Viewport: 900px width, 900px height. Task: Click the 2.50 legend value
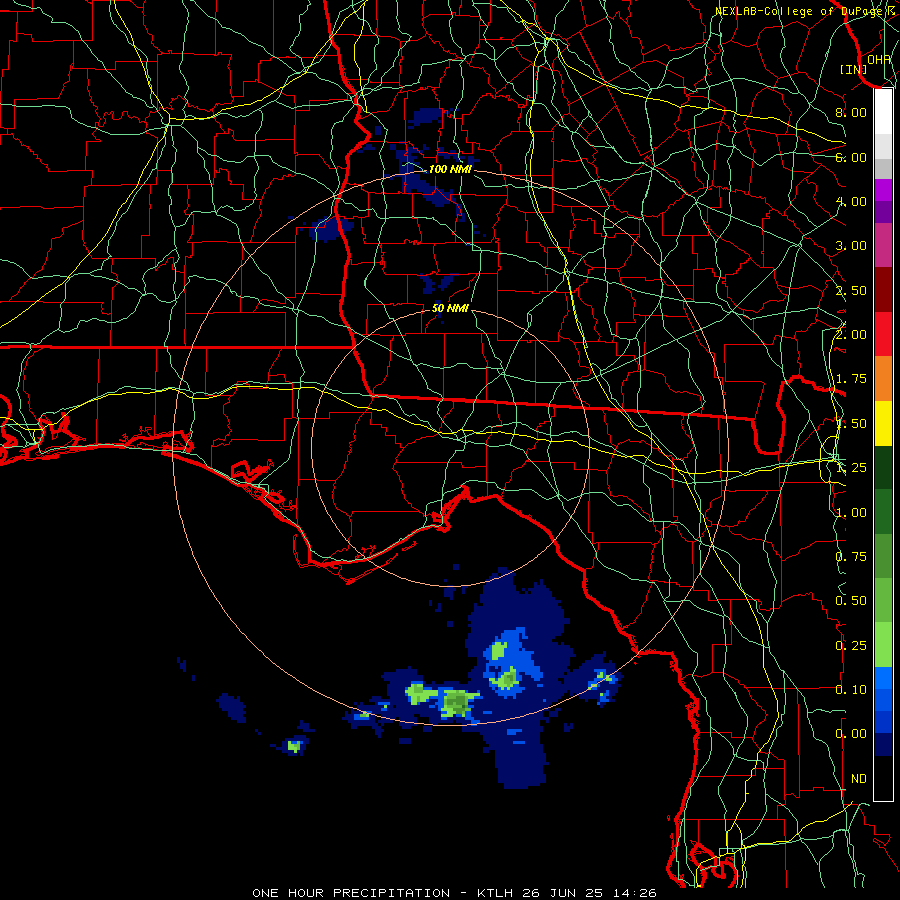tap(851, 290)
